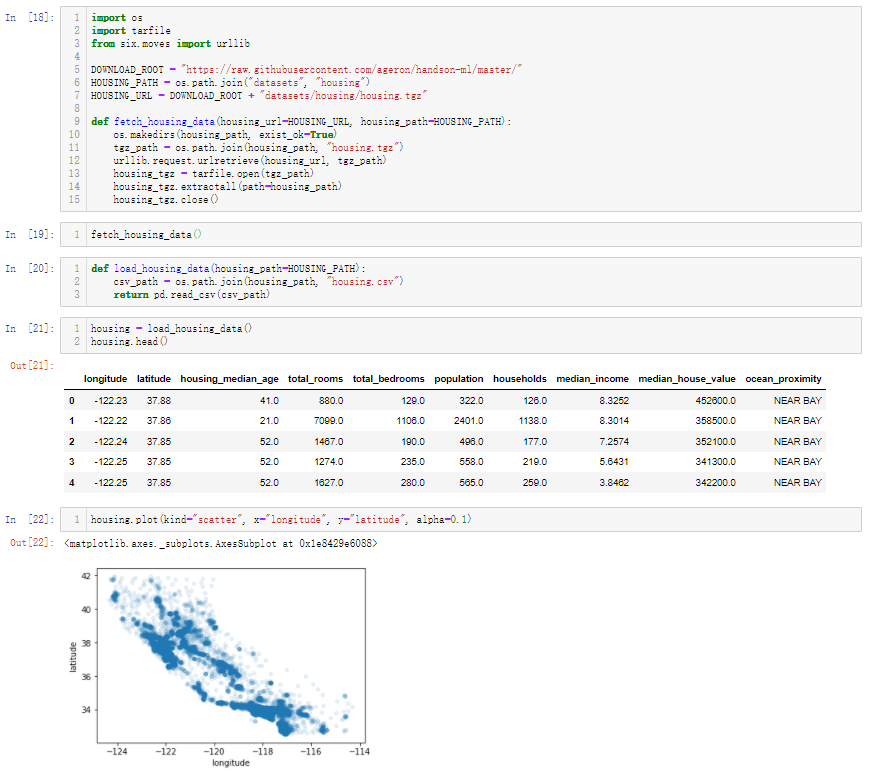The width and height of the screenshot is (869, 771).
Task: Click 'def fetch_housing_data' function name
Action: point(164,121)
